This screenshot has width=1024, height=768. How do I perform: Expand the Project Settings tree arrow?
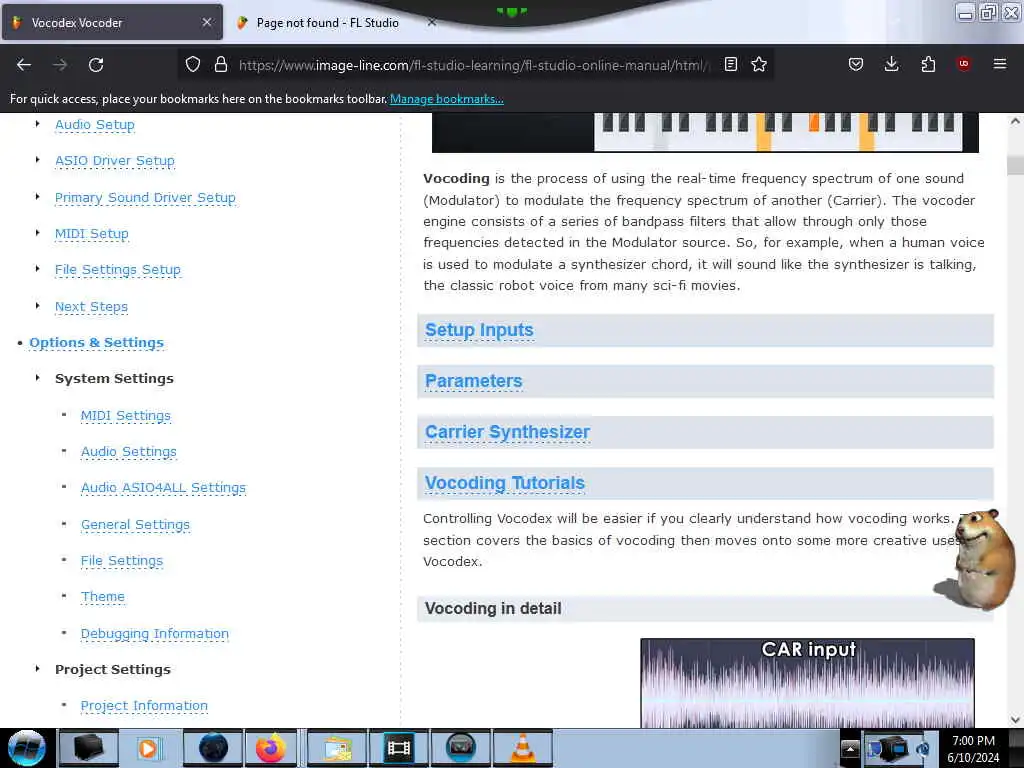pyautogui.click(x=37, y=669)
